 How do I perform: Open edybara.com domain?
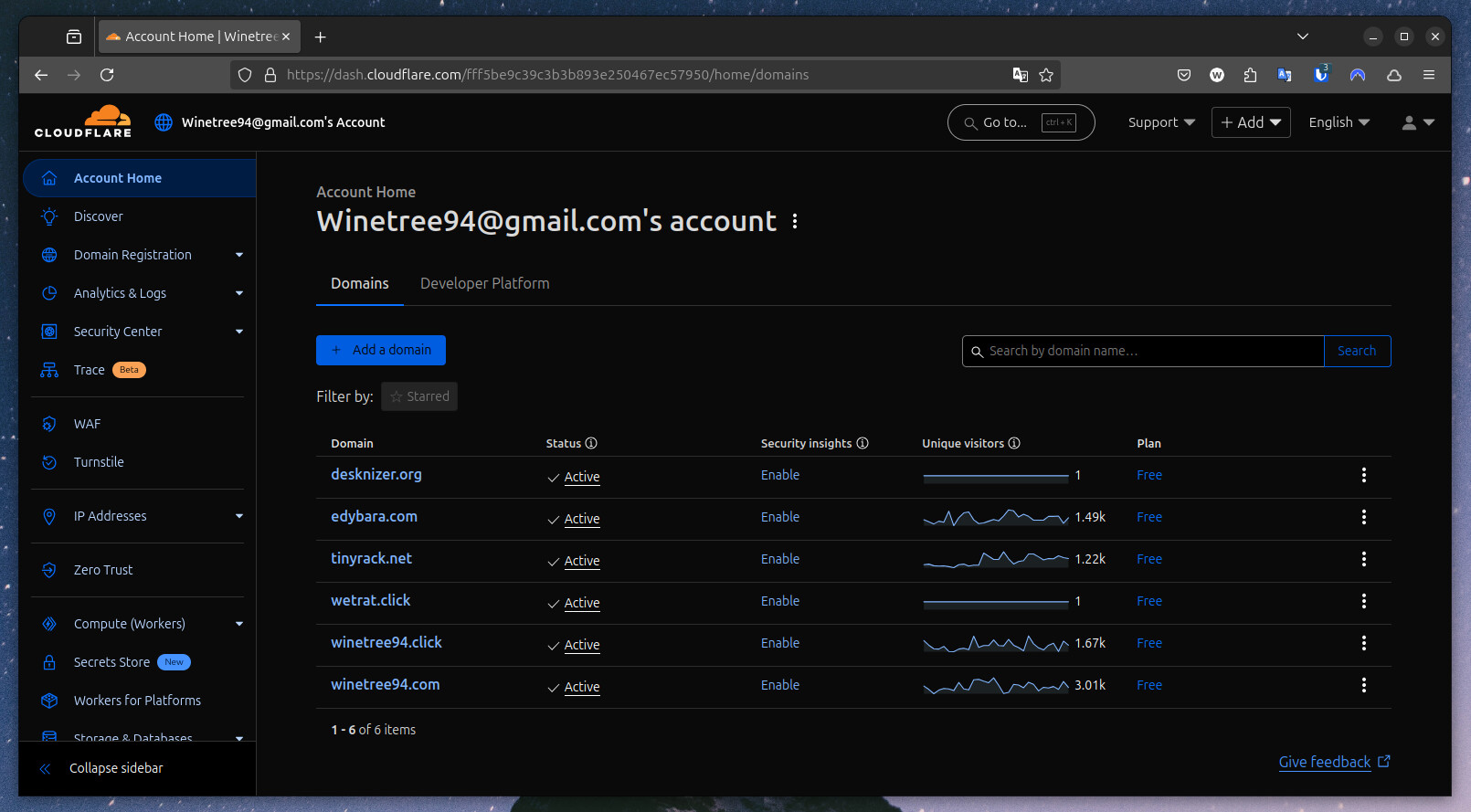coord(374,517)
